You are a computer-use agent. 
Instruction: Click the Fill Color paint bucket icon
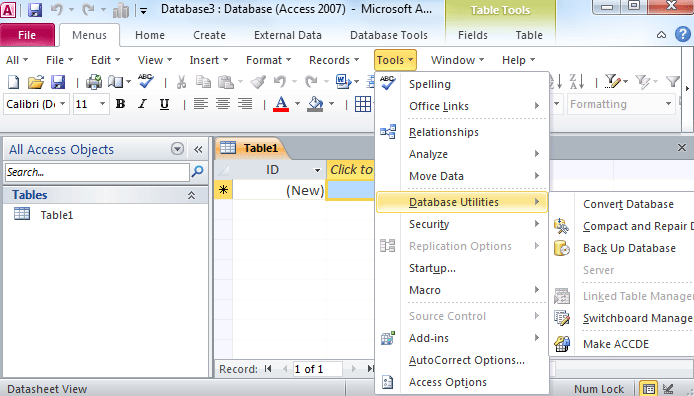(x=316, y=104)
